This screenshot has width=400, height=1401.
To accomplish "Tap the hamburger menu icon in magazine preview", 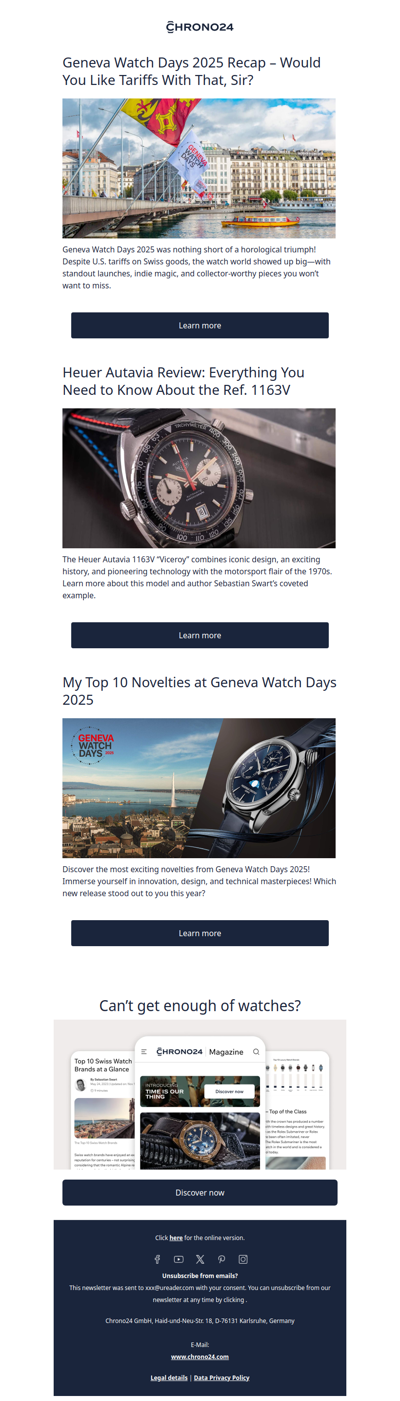I will coord(144,1052).
